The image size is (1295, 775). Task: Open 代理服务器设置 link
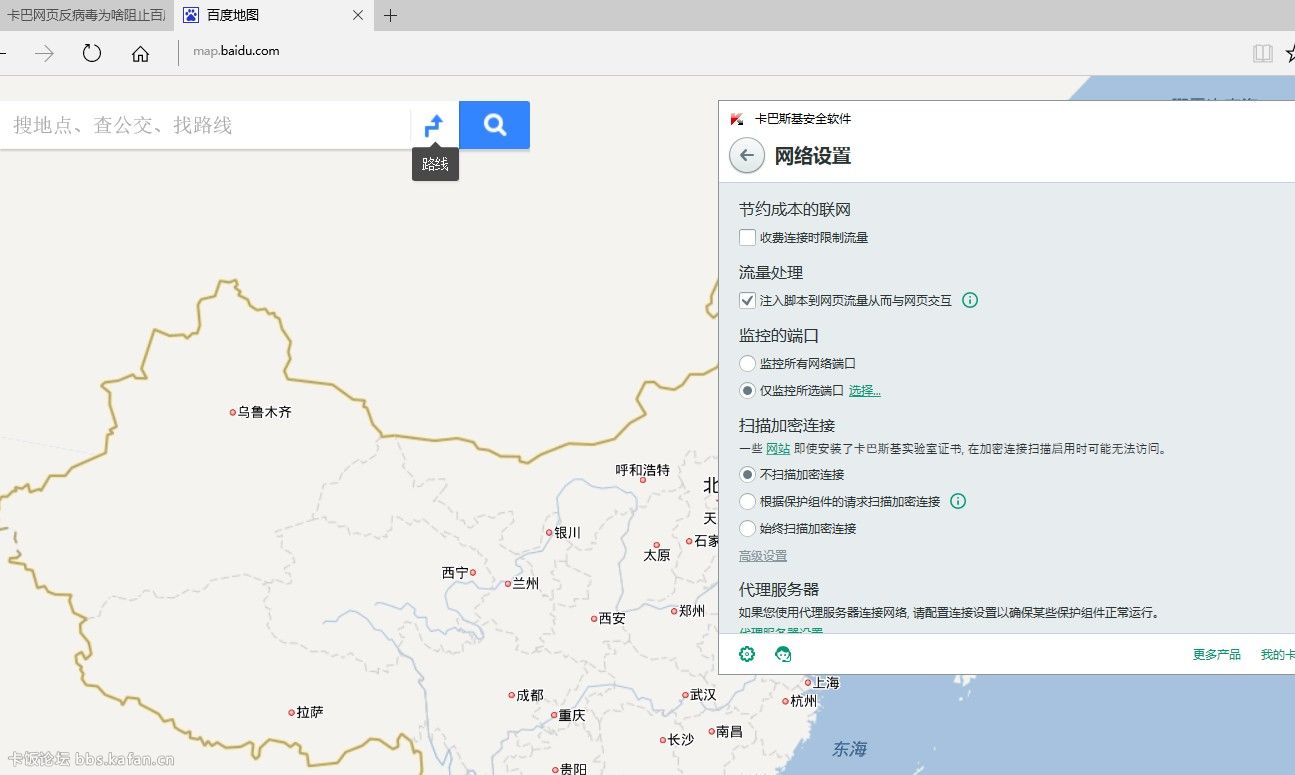point(781,631)
